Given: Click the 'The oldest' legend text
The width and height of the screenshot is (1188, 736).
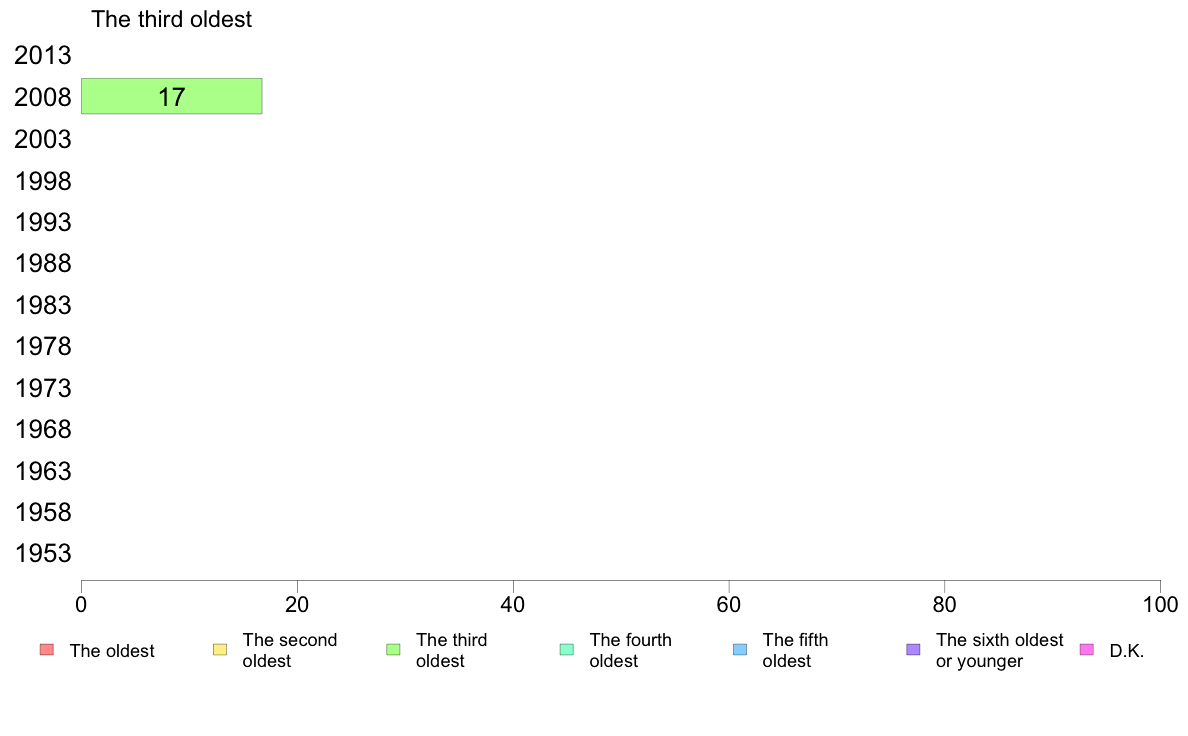Looking at the screenshot, I should [x=112, y=651].
